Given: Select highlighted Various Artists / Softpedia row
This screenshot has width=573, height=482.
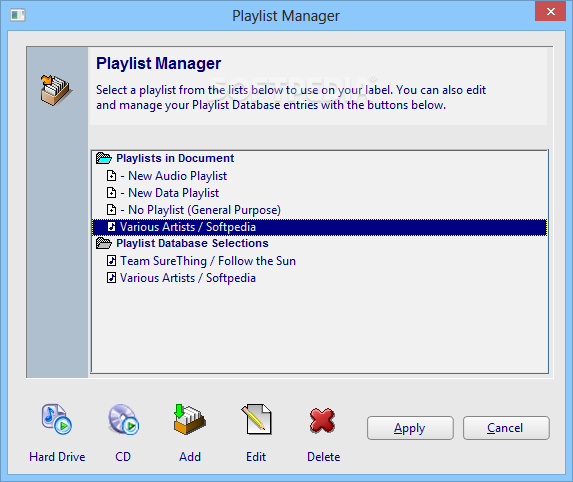Looking at the screenshot, I should [319, 227].
